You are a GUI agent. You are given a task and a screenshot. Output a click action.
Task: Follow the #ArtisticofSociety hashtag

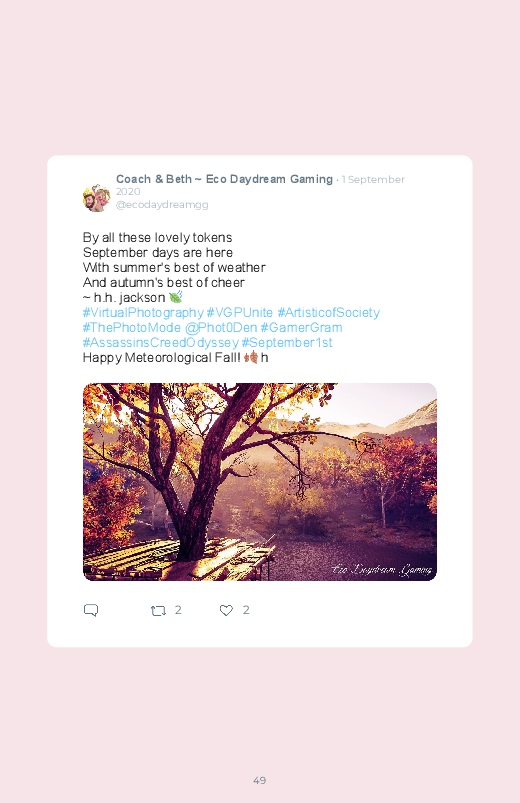328,312
